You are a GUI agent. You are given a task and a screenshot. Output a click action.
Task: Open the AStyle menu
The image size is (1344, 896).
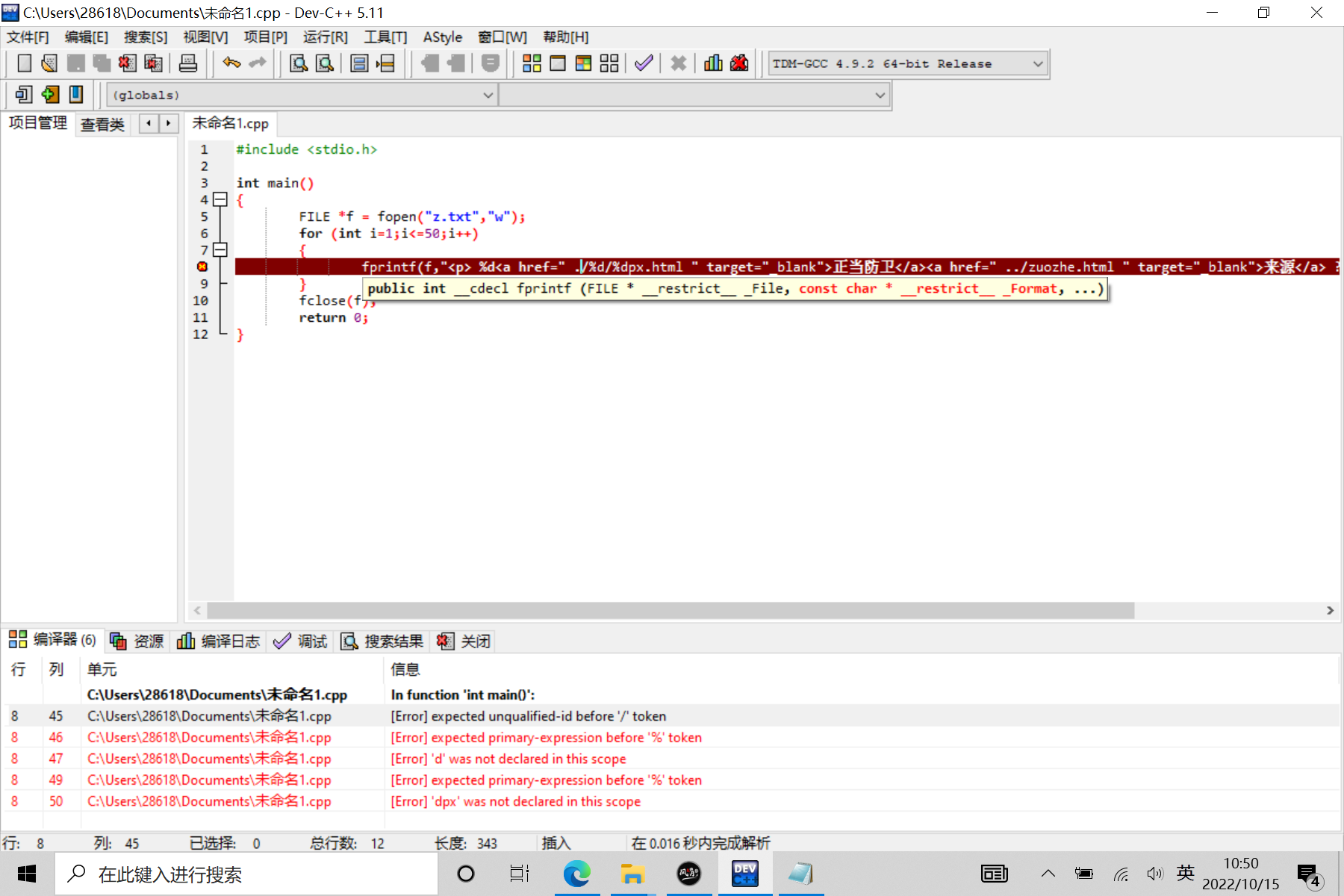point(443,37)
